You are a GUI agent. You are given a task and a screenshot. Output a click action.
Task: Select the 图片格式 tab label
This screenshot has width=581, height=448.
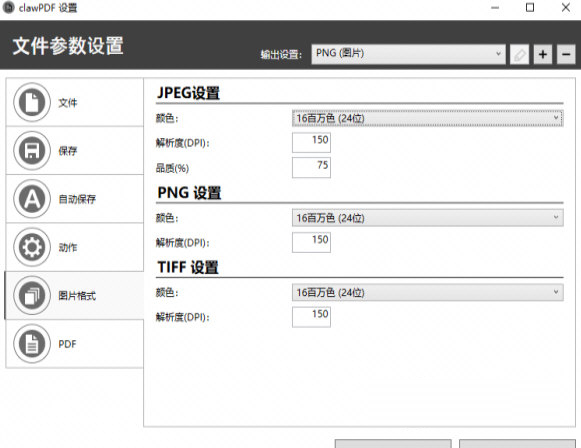point(77,296)
